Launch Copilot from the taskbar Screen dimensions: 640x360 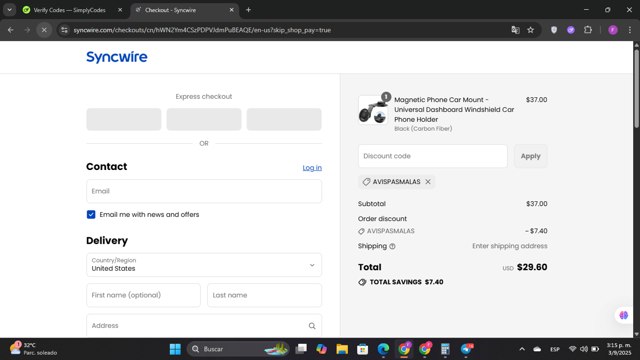pyautogui.click(x=322, y=349)
